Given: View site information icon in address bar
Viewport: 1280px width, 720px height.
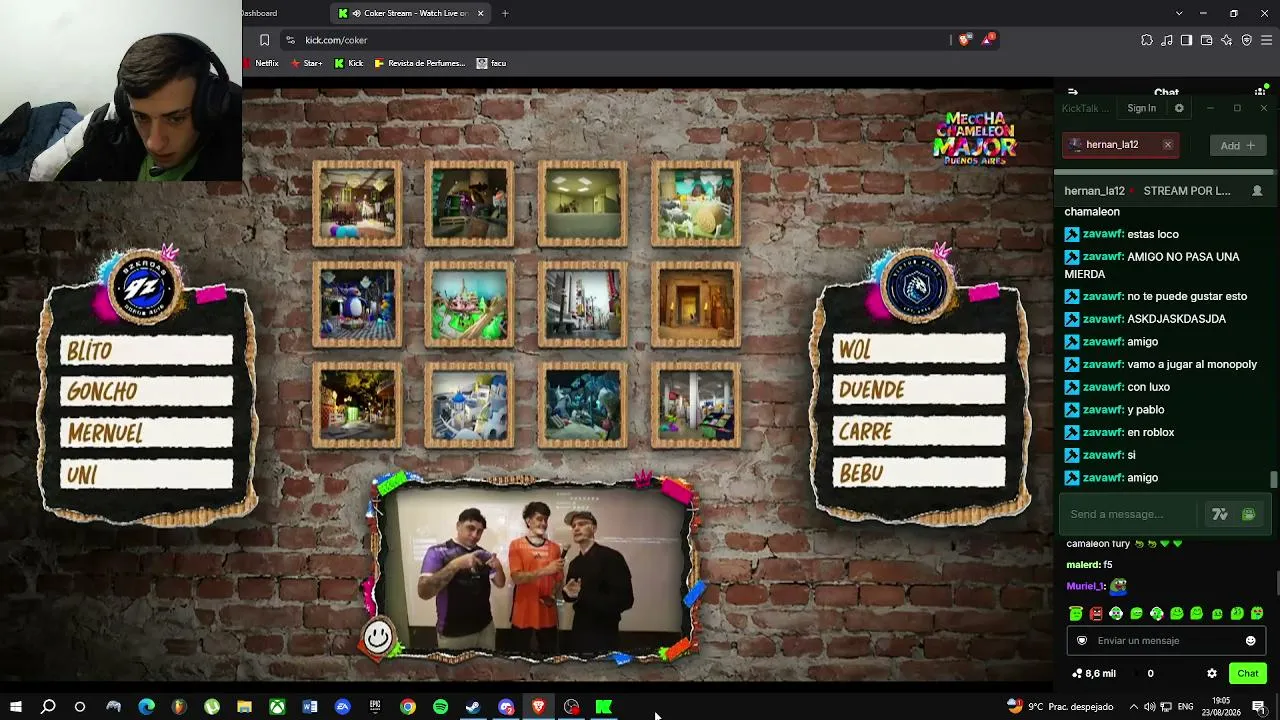Looking at the screenshot, I should [290, 40].
